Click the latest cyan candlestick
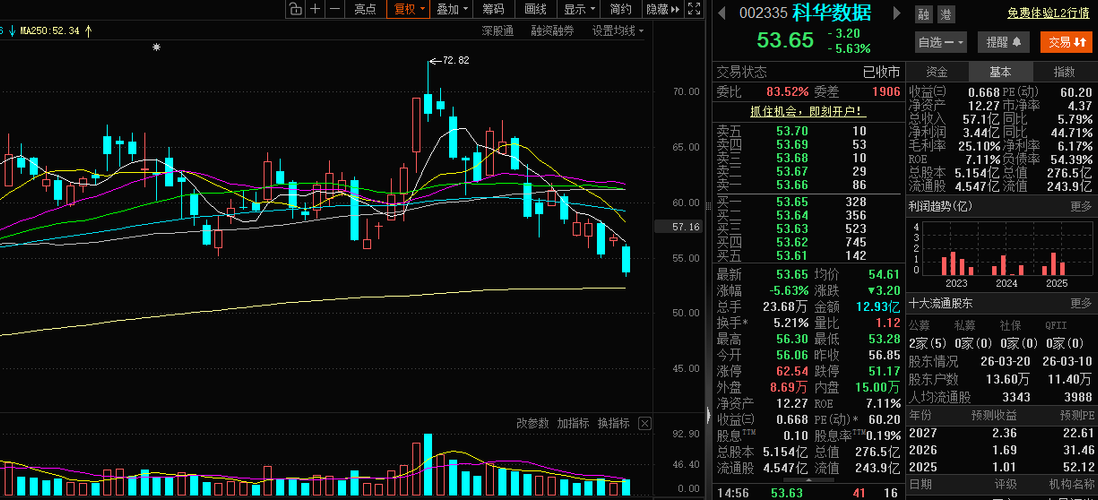Screen dimensions: 1098x500 pos(626,260)
